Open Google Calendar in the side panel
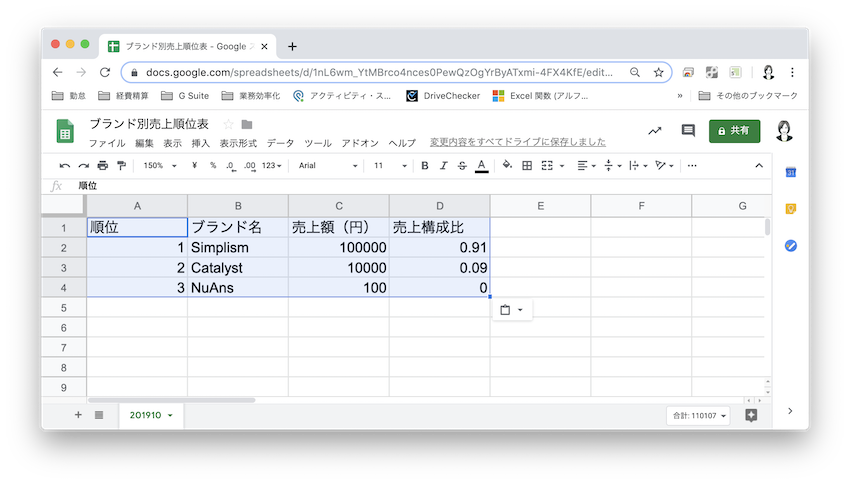This screenshot has width=850, height=484. [x=790, y=173]
